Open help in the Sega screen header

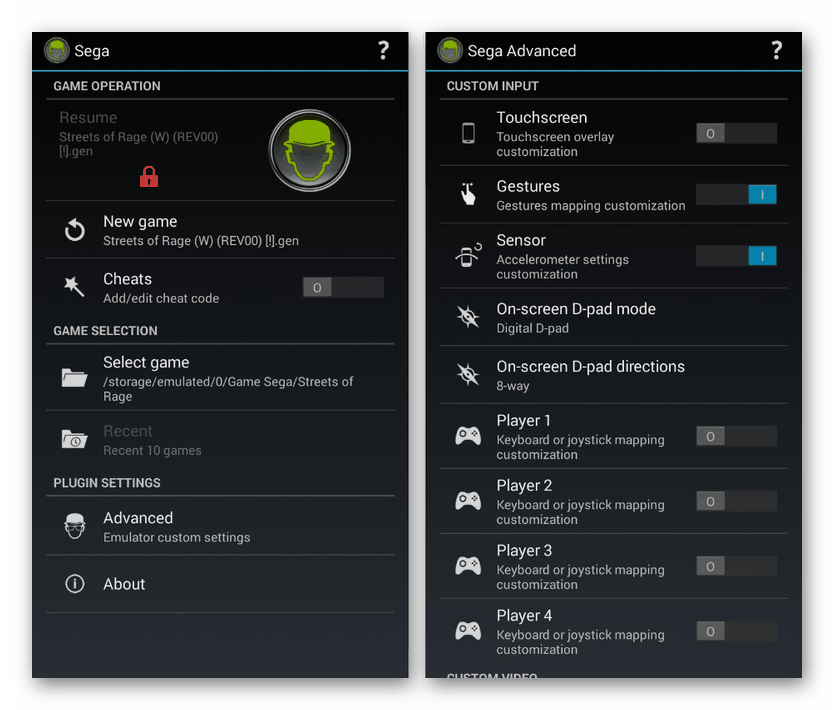coord(383,51)
